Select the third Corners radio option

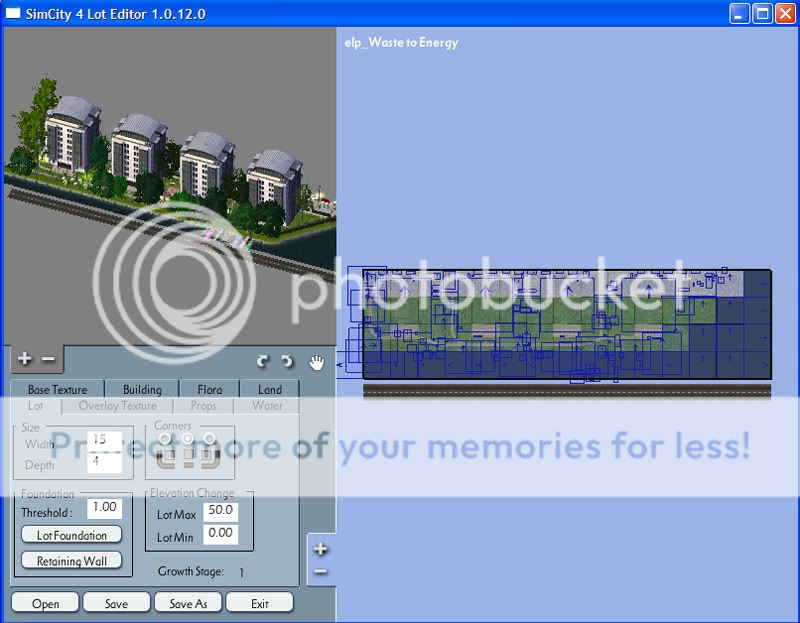point(210,439)
